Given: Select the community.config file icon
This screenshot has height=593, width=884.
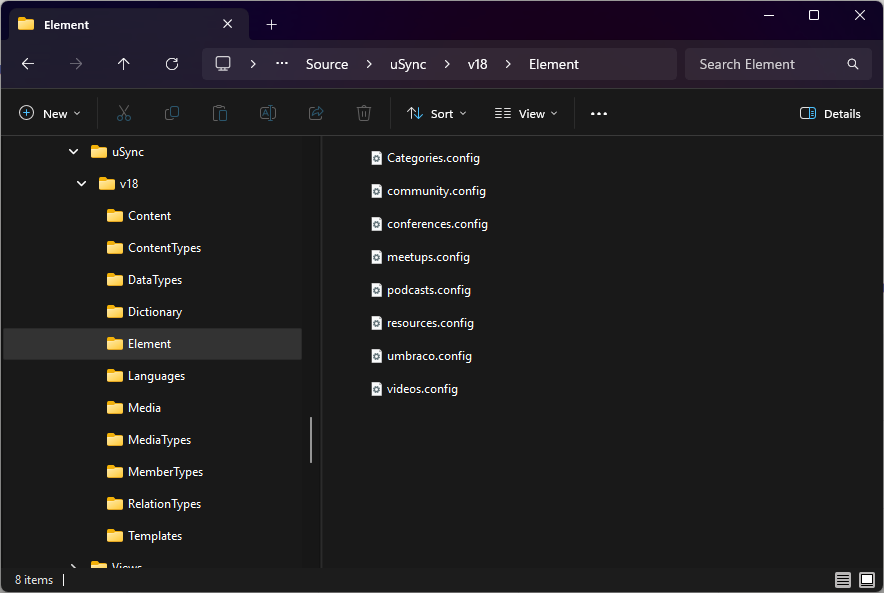Looking at the screenshot, I should (377, 191).
